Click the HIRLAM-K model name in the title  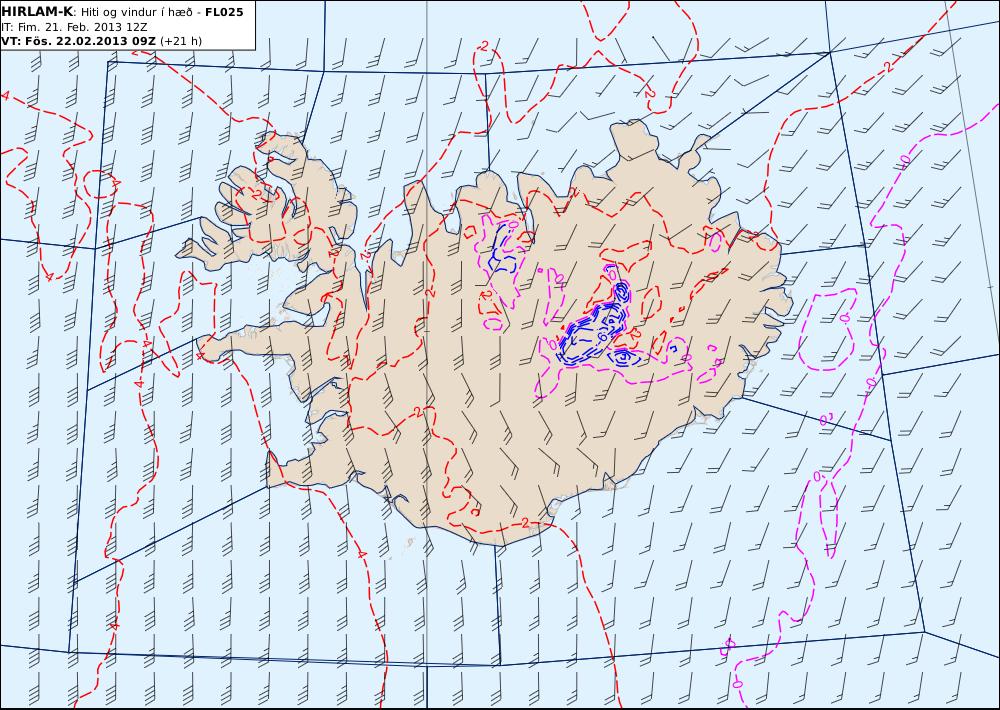tap(37, 12)
